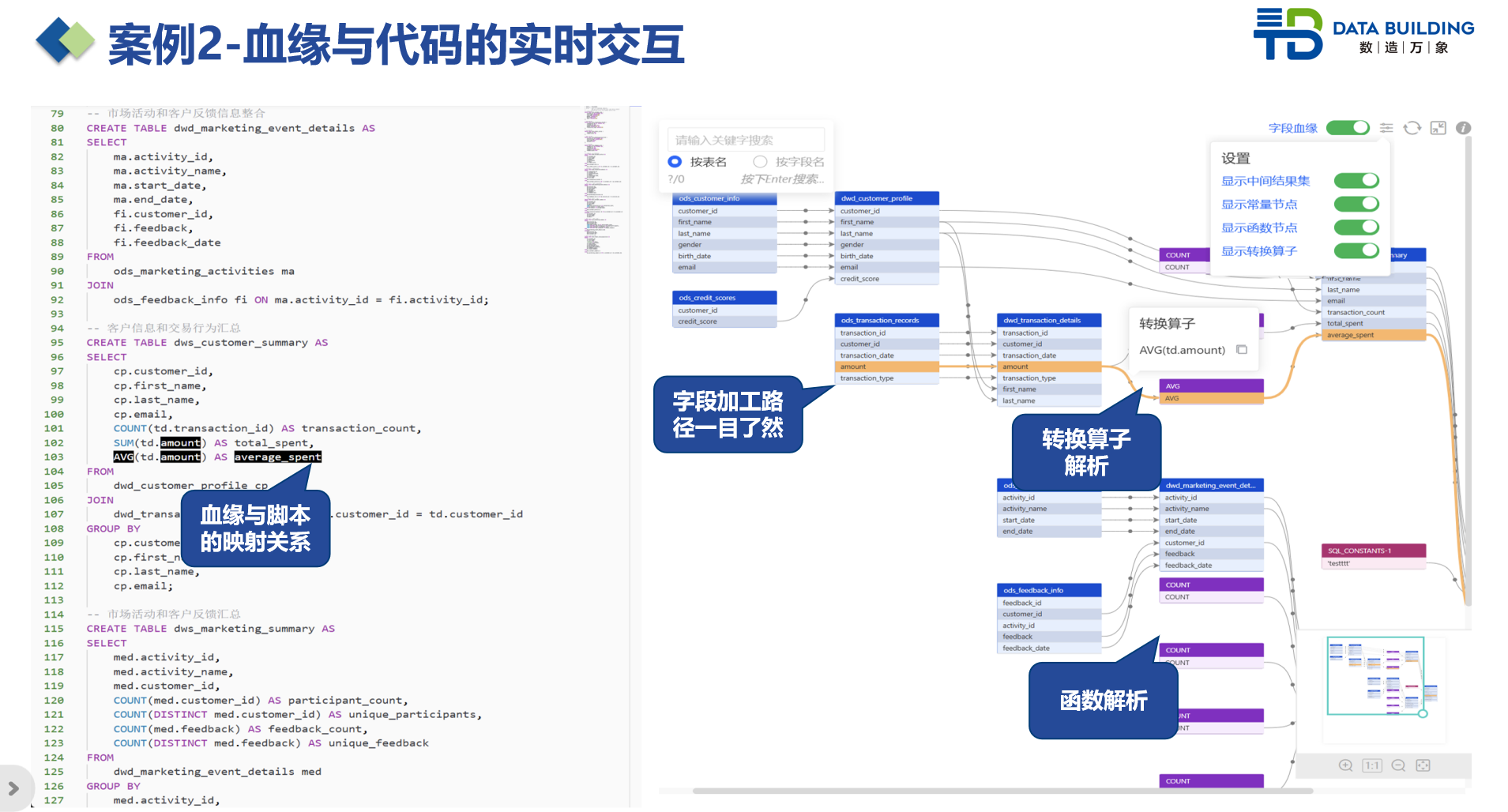Screen dimensions: 1508x812
Task: Click the keyword search input field
Action: 746,141
